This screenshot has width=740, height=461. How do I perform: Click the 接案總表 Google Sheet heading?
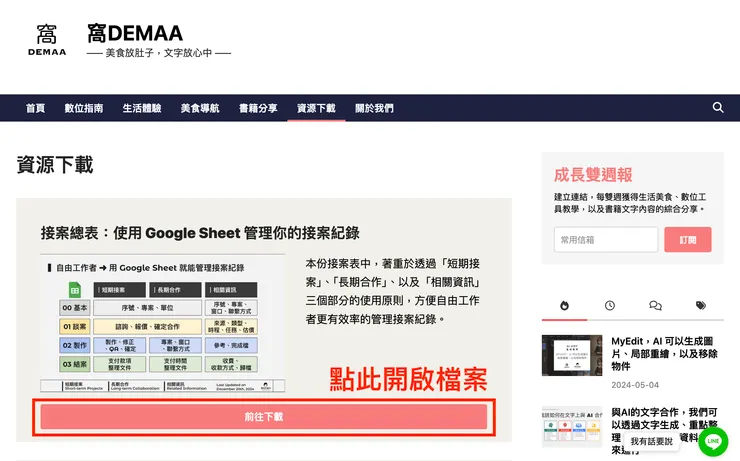(200, 233)
